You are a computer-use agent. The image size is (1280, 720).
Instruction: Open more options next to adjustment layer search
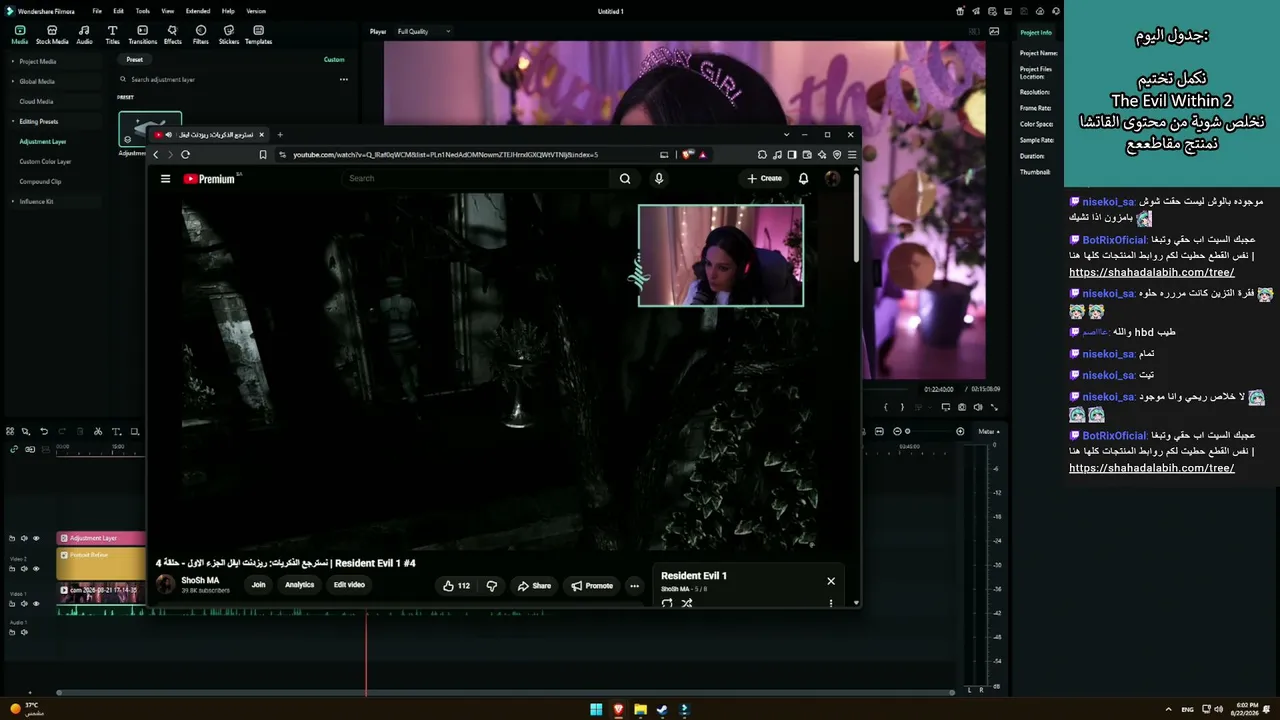(343, 79)
